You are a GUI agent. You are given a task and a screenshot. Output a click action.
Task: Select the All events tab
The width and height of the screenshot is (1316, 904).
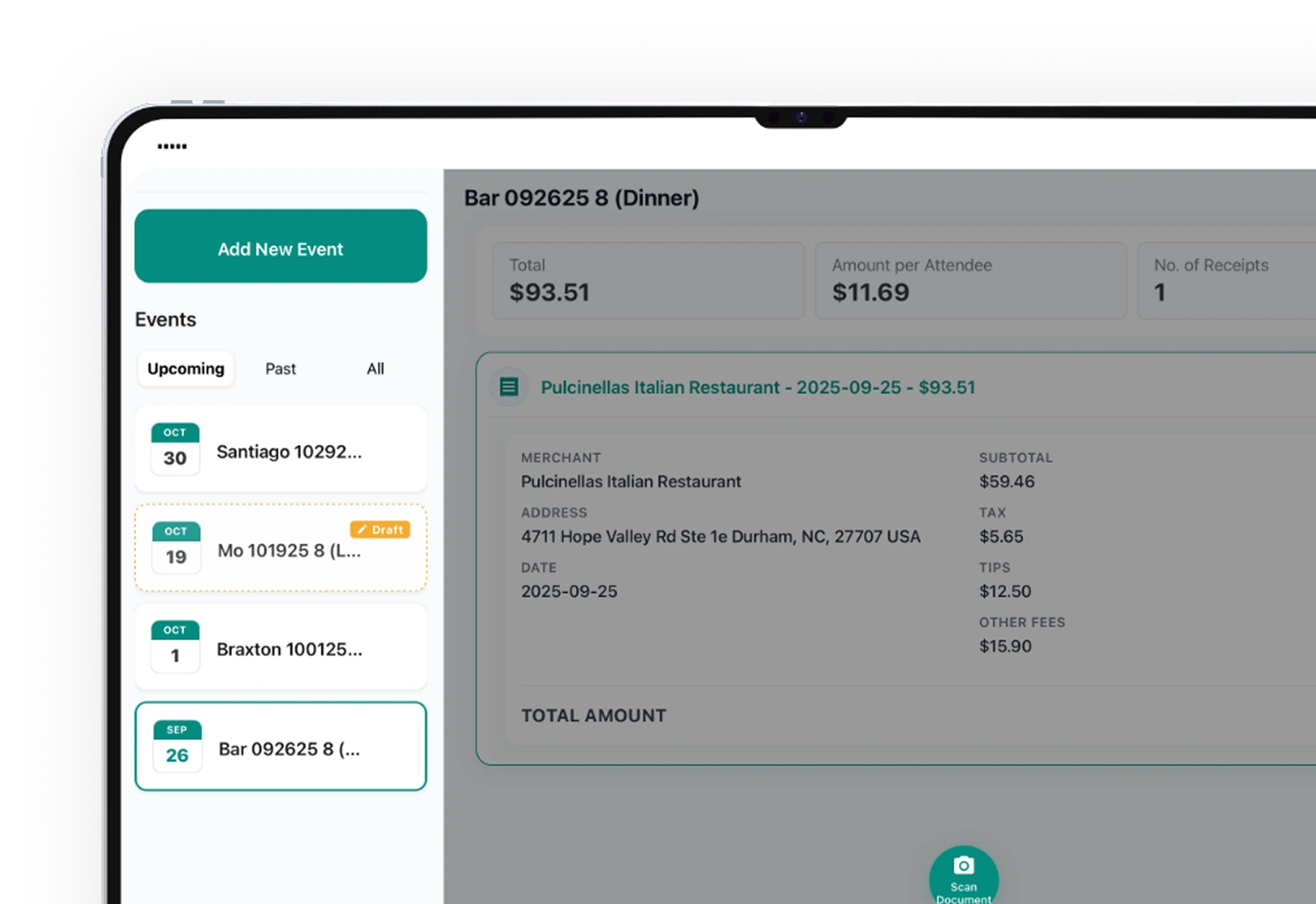[x=375, y=369]
